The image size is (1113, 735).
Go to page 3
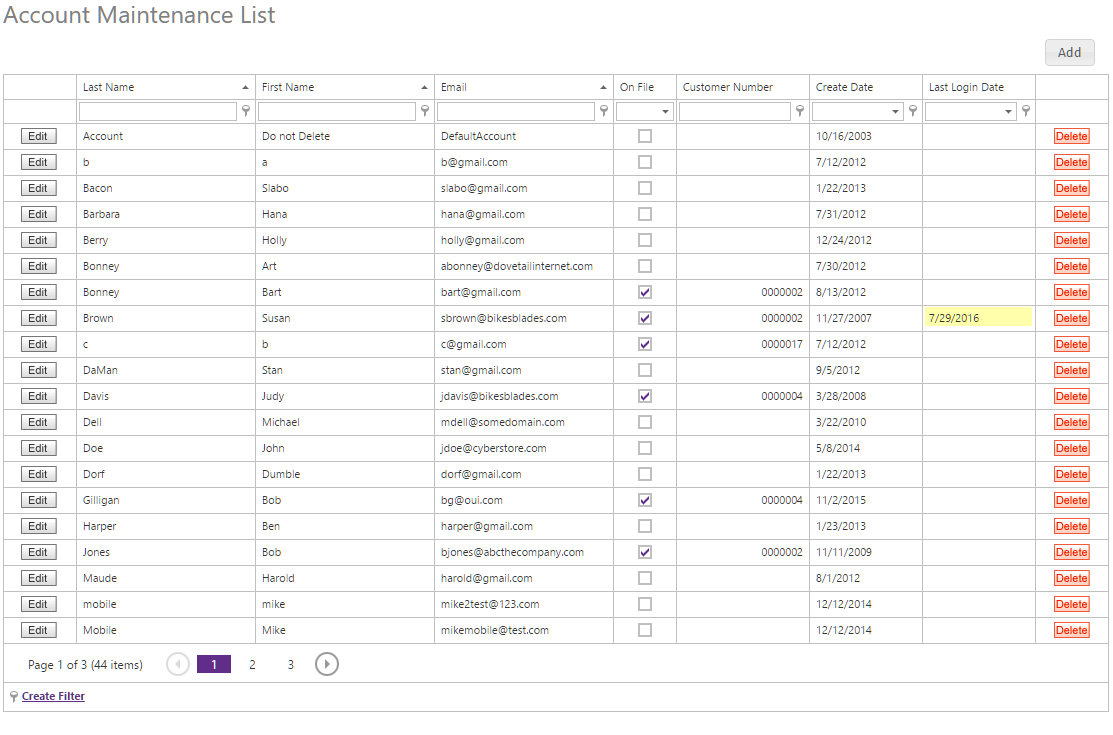click(290, 665)
